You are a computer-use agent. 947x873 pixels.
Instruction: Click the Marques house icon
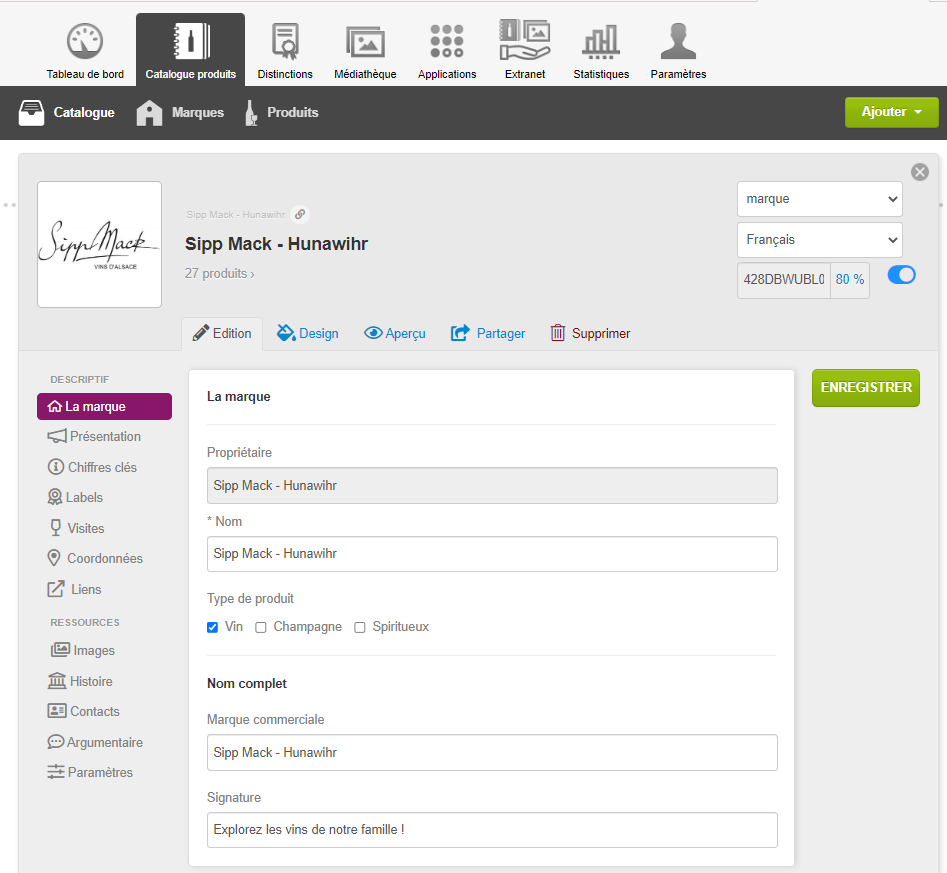pyautogui.click(x=149, y=112)
